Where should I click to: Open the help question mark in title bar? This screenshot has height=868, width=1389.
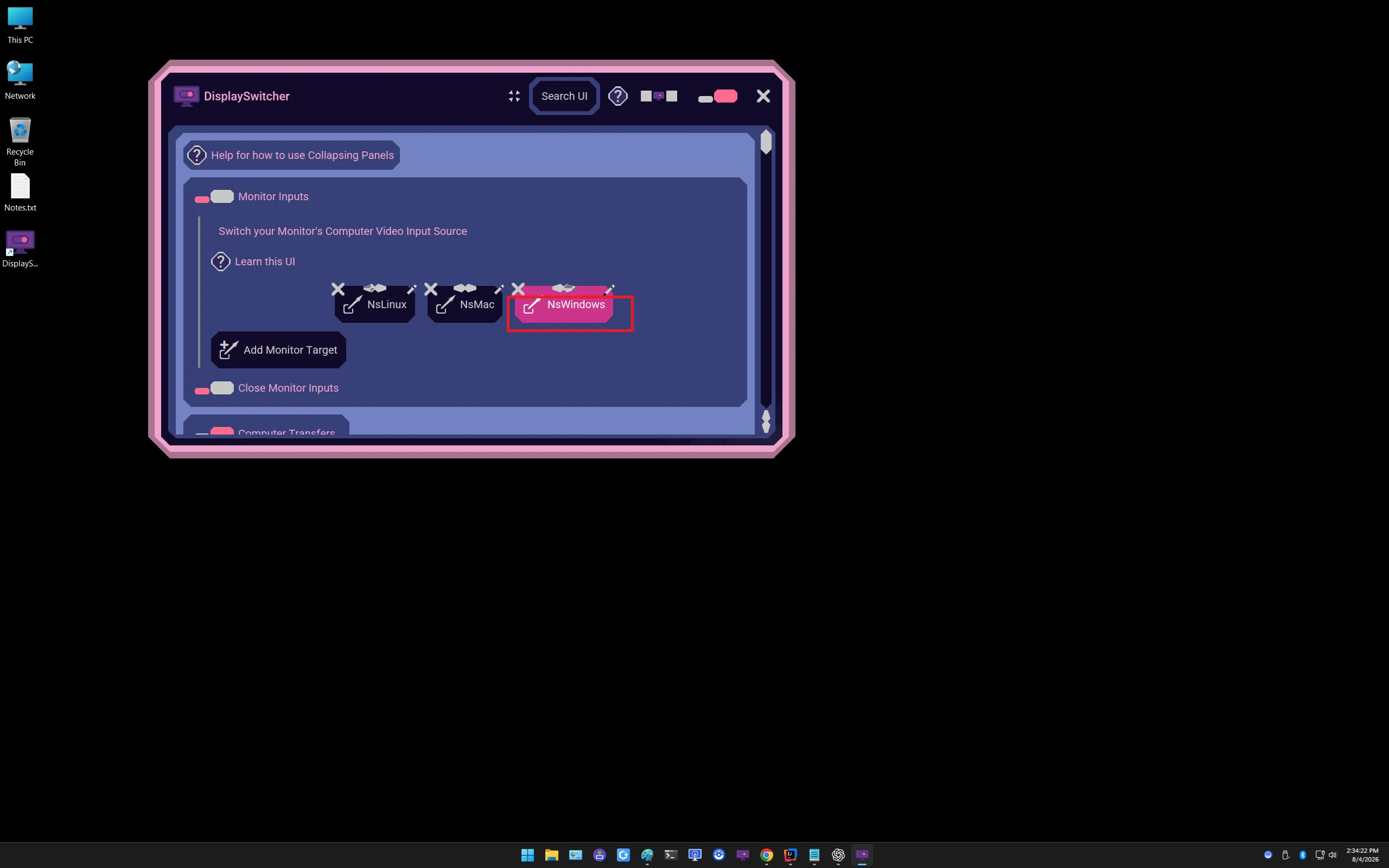[618, 96]
